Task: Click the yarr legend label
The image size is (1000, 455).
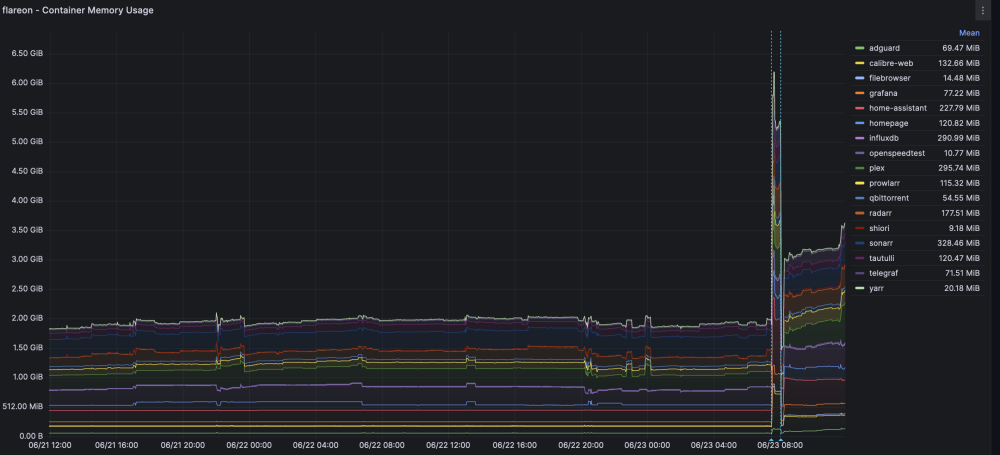Action: [877, 288]
